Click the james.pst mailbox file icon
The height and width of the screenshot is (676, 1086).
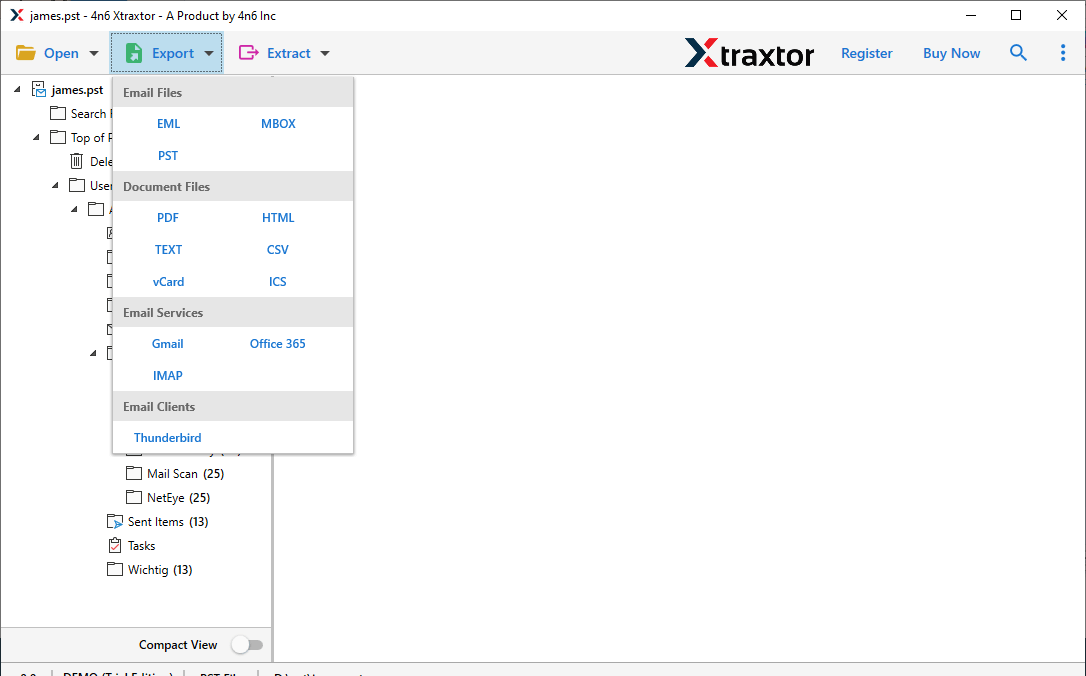[x=39, y=90]
